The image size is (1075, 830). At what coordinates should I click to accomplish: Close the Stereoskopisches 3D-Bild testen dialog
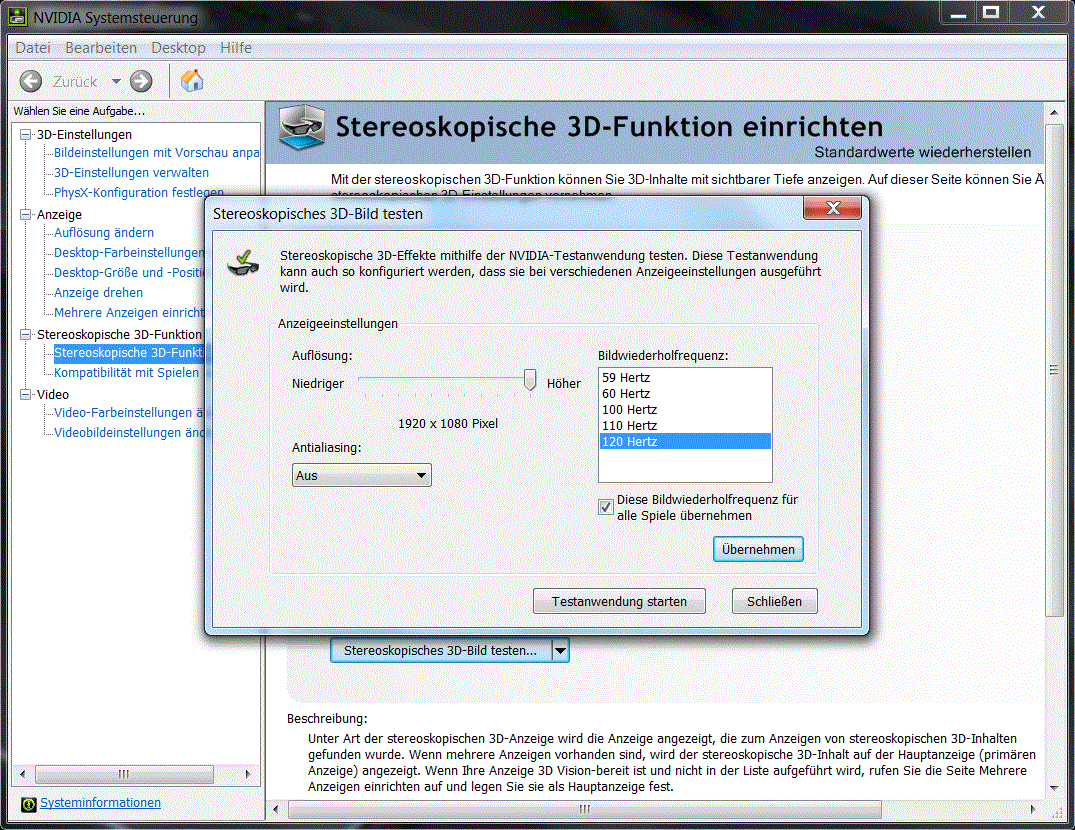tap(831, 209)
